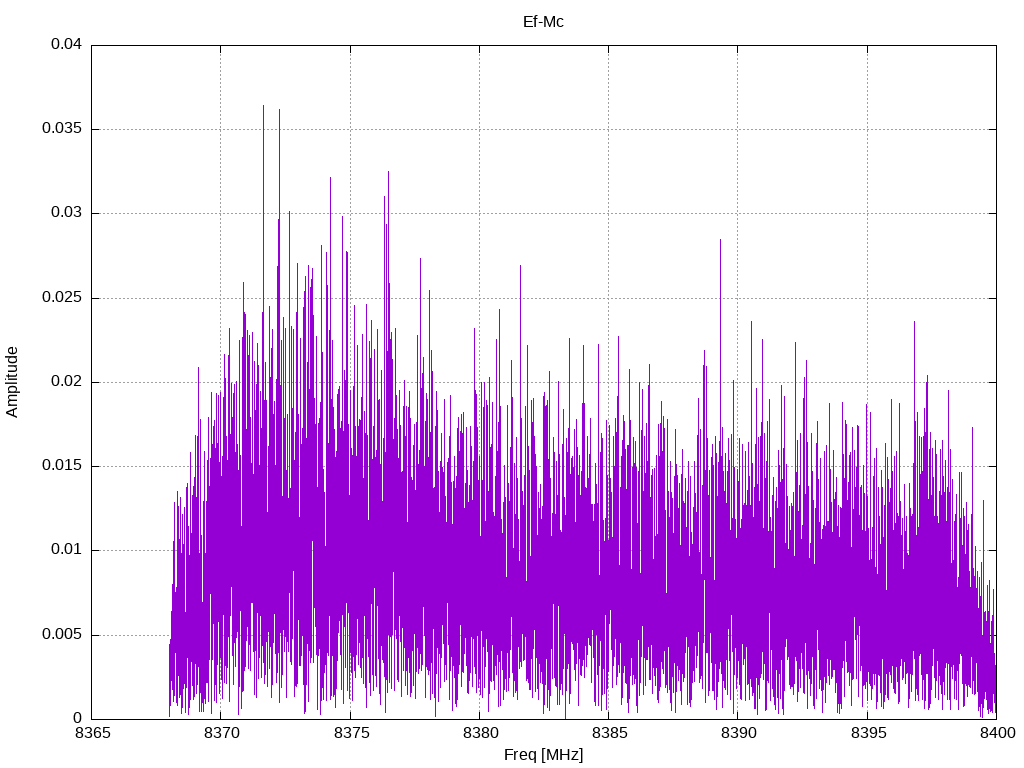Click the 8400 x-axis tick label
This screenshot has width=1024, height=768.
point(997,733)
